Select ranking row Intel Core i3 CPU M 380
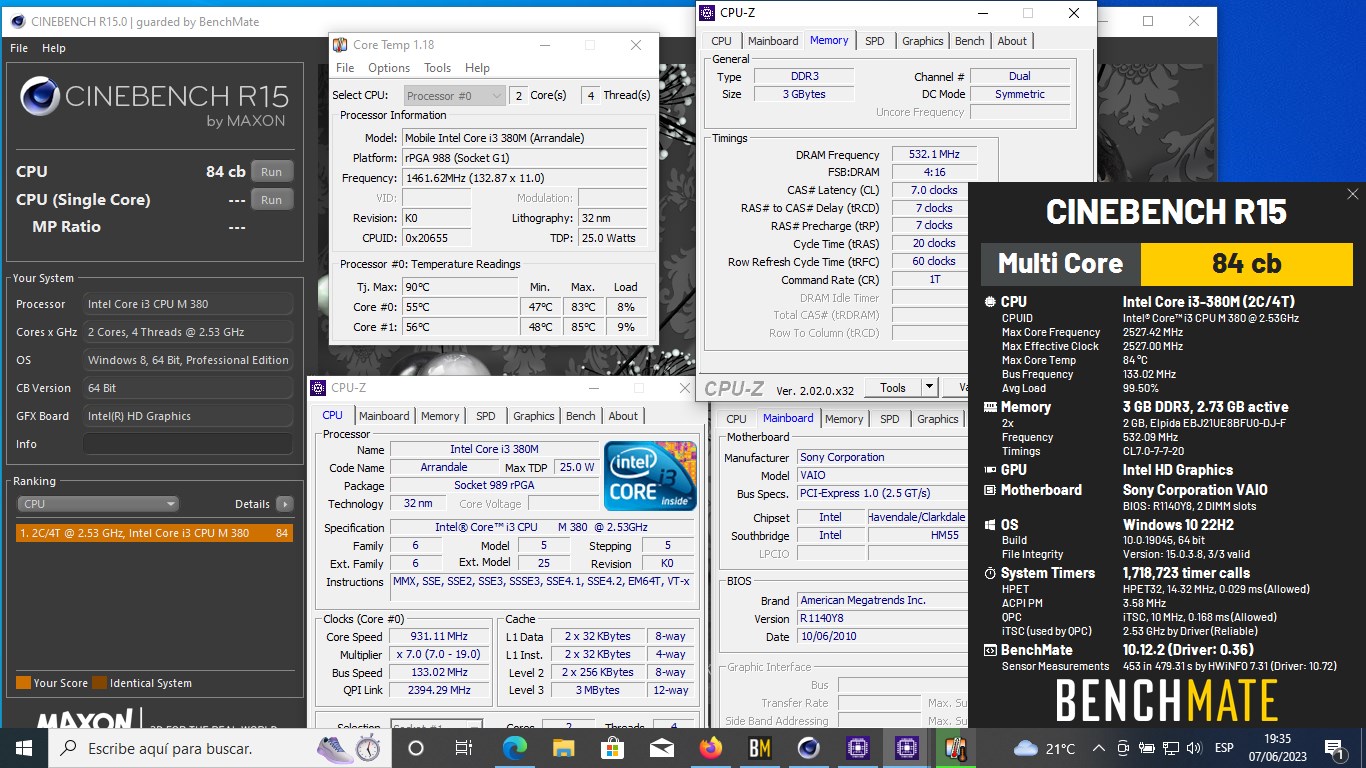The width and height of the screenshot is (1366, 768). 154,533
